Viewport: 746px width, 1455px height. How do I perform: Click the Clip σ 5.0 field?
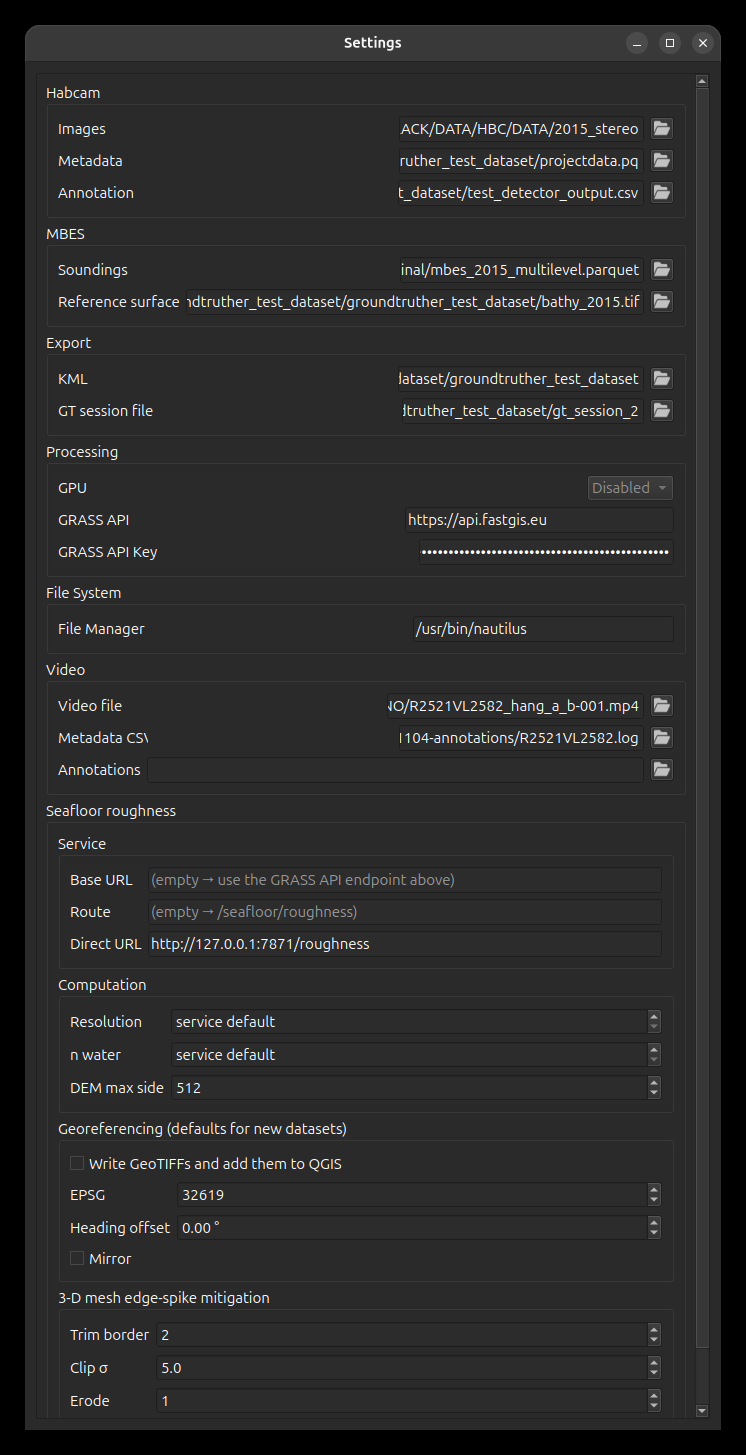[402, 1368]
